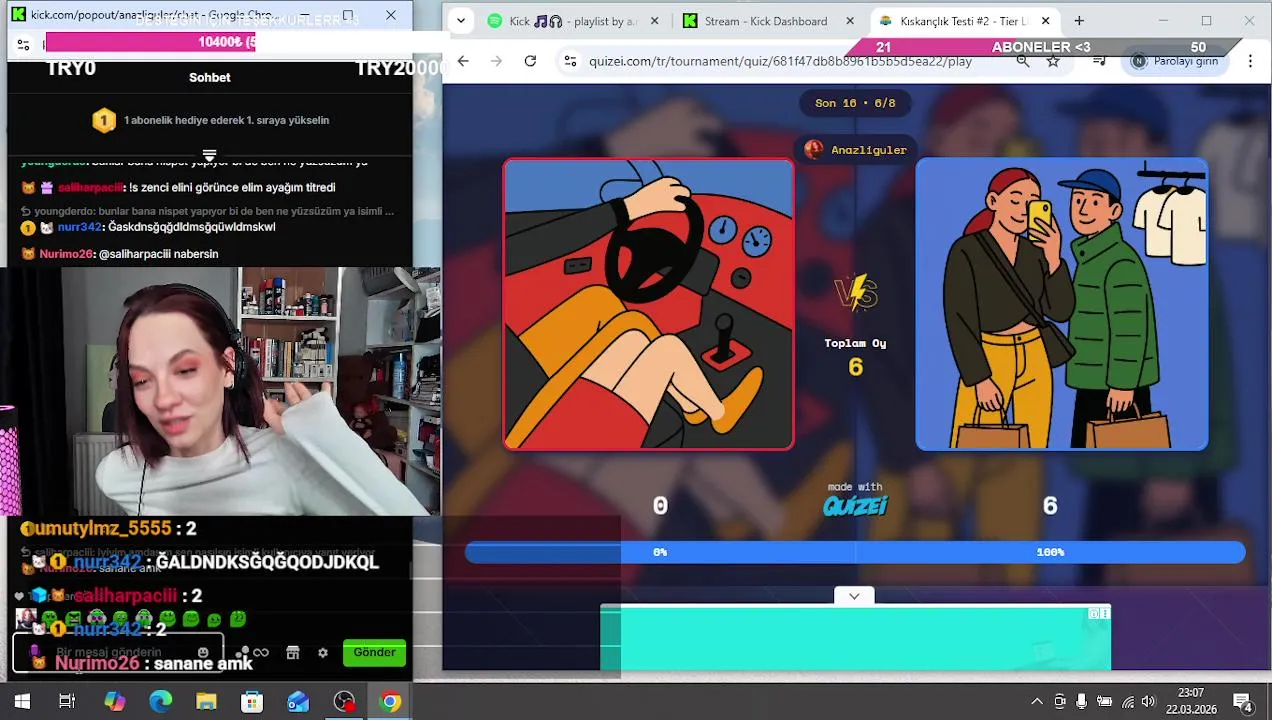The width and height of the screenshot is (1272, 720).
Task: Open the battery status tray icon
Action: [x=1105, y=702]
